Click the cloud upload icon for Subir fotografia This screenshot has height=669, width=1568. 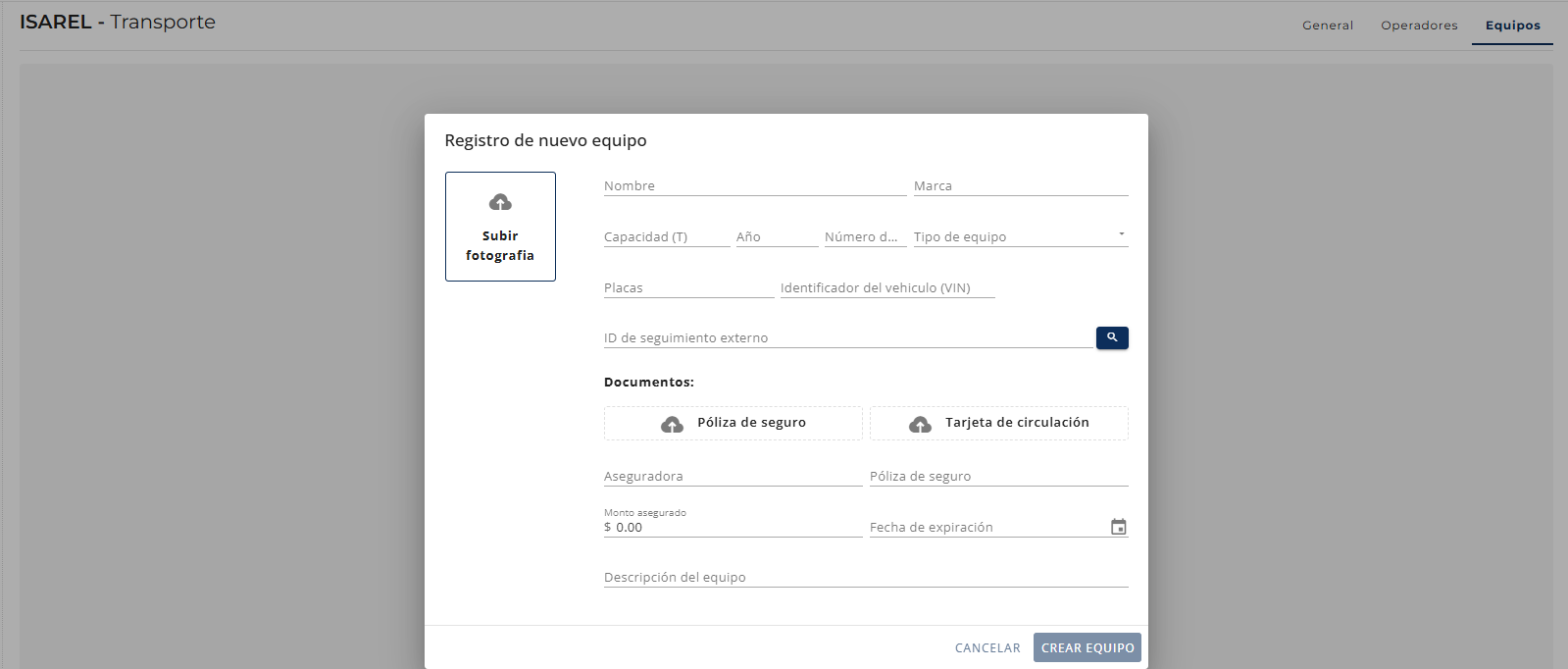(x=500, y=202)
